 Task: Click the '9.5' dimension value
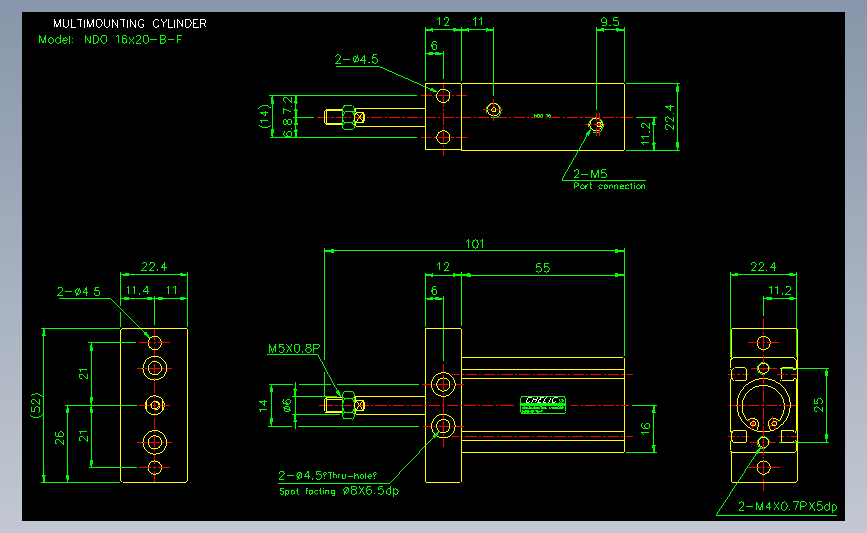(x=610, y=22)
